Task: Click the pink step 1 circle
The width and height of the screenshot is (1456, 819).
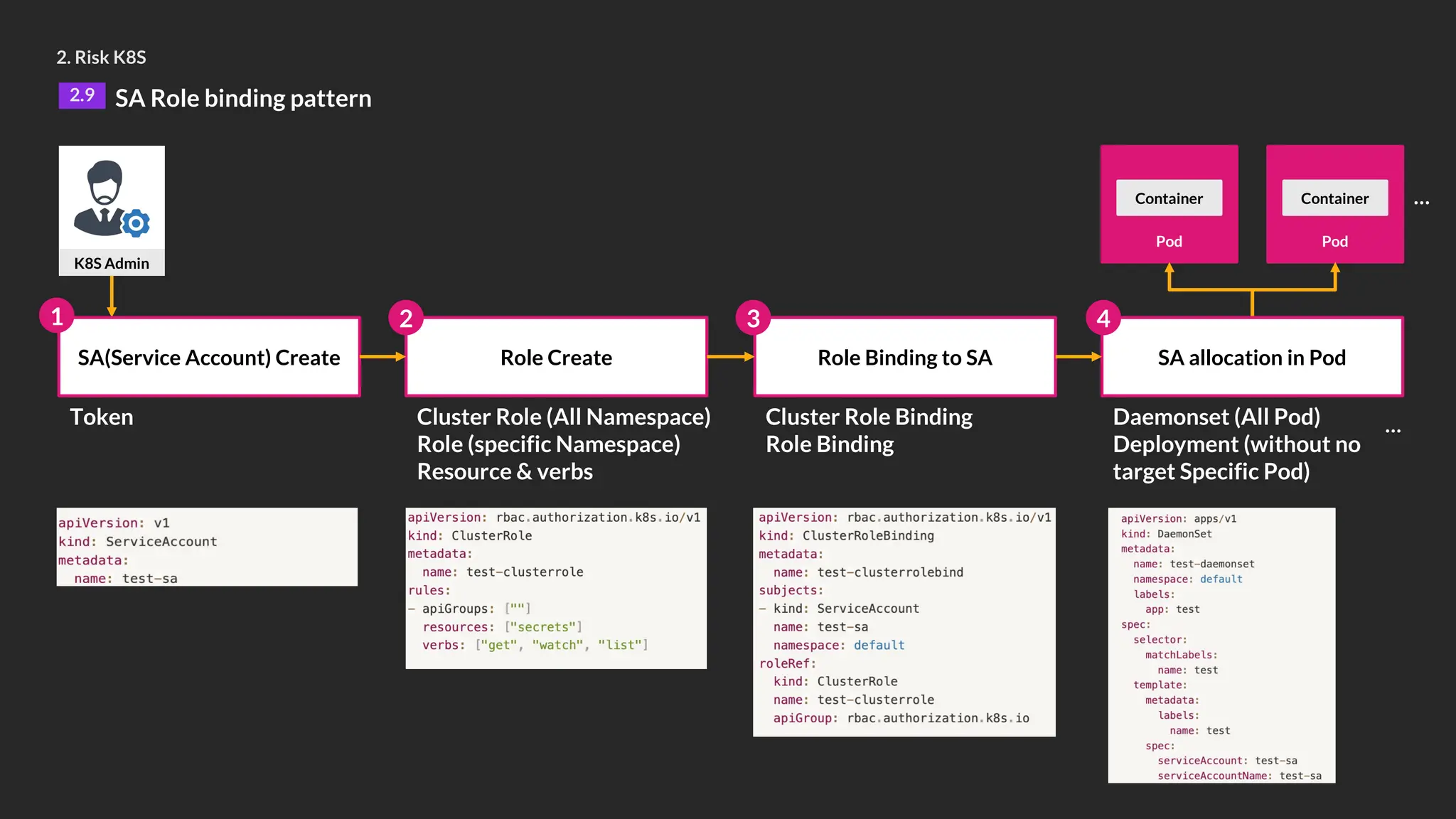Action: coord(57,316)
